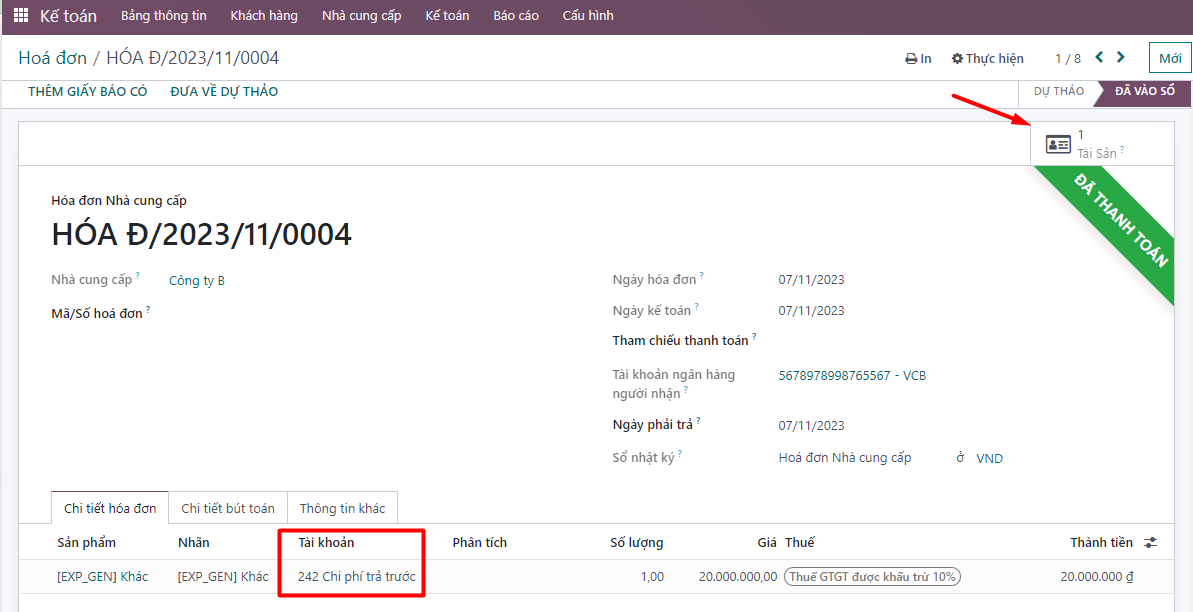
Task: Click the Phân tích column header
Action: point(479,543)
